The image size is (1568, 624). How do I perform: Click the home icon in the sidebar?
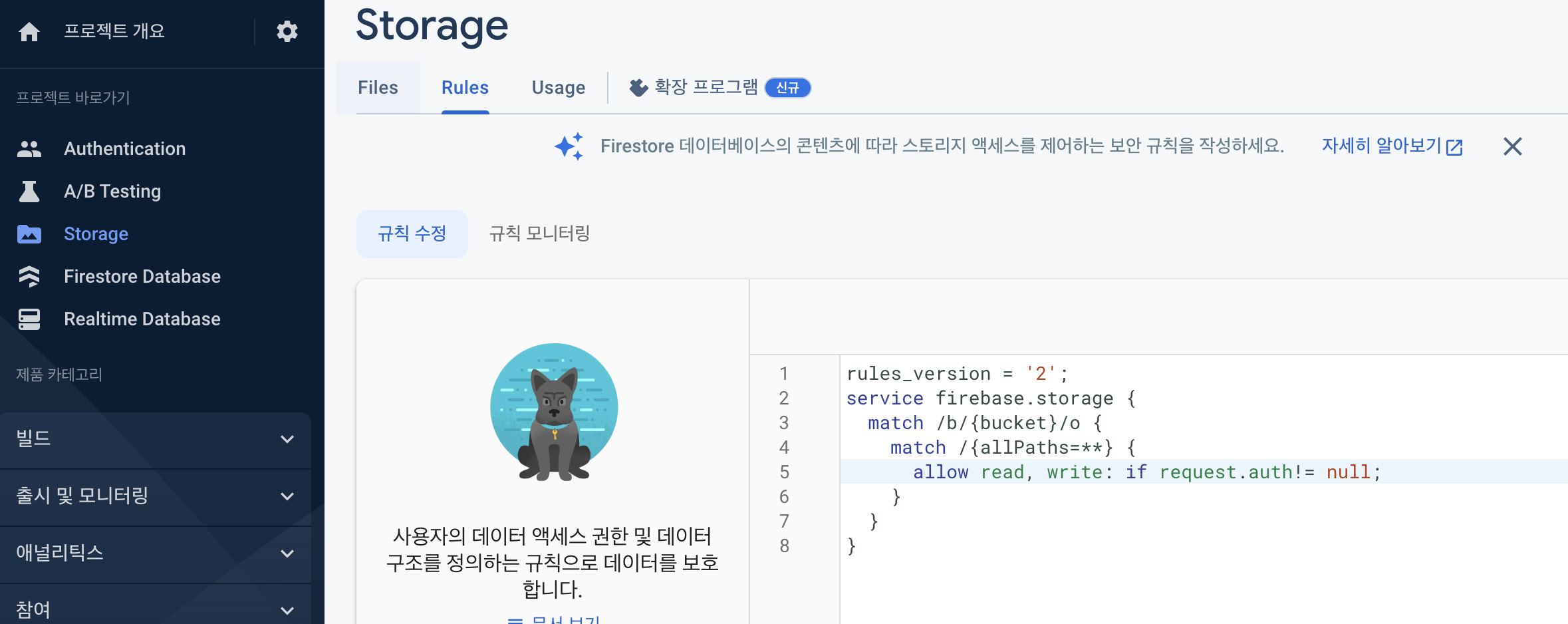point(29,31)
